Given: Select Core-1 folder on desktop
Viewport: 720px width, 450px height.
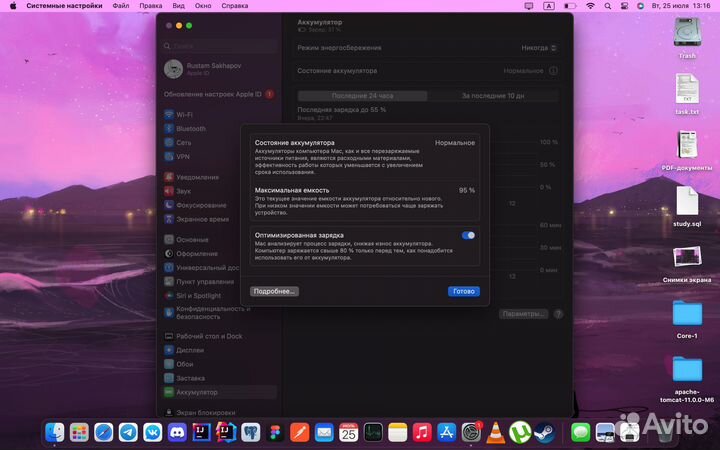Looking at the screenshot, I should coord(687,319).
